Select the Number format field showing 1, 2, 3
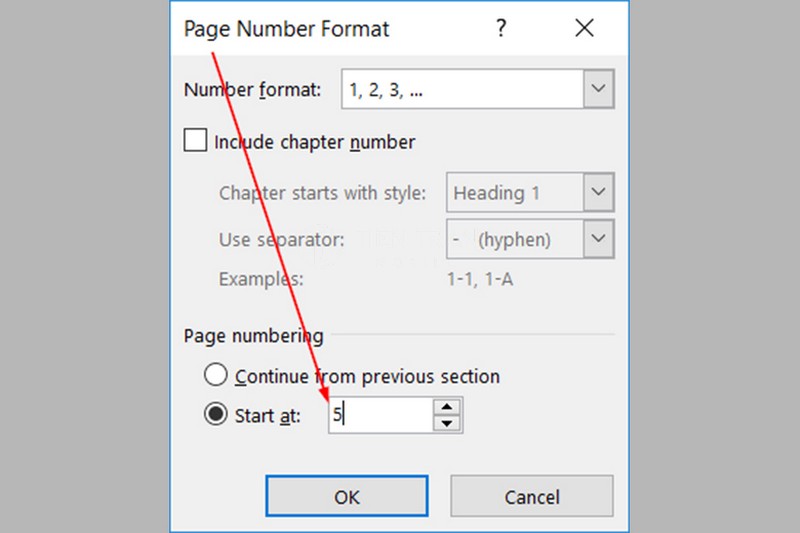800x533 pixels. tap(462, 89)
